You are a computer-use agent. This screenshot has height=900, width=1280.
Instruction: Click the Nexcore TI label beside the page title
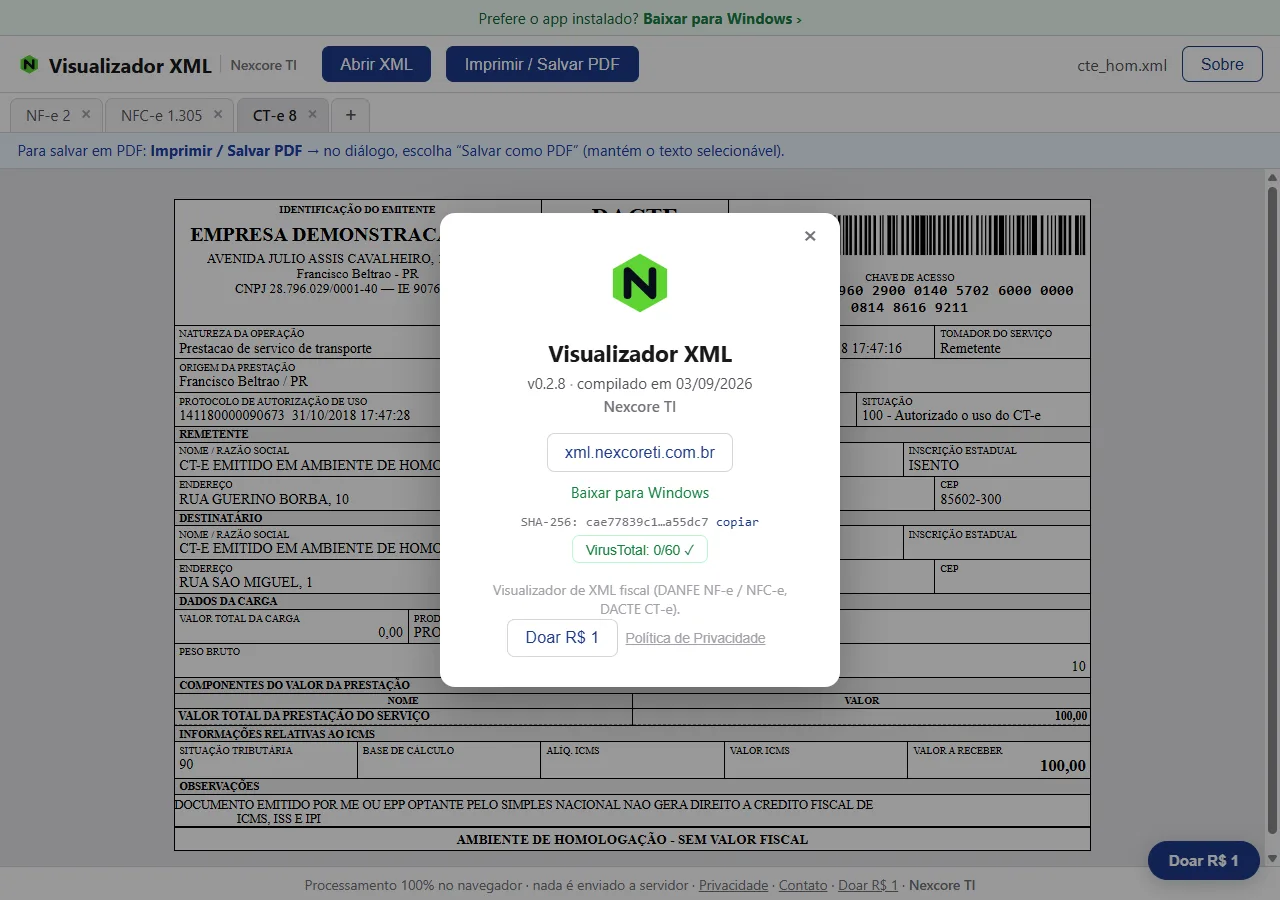[x=264, y=65]
